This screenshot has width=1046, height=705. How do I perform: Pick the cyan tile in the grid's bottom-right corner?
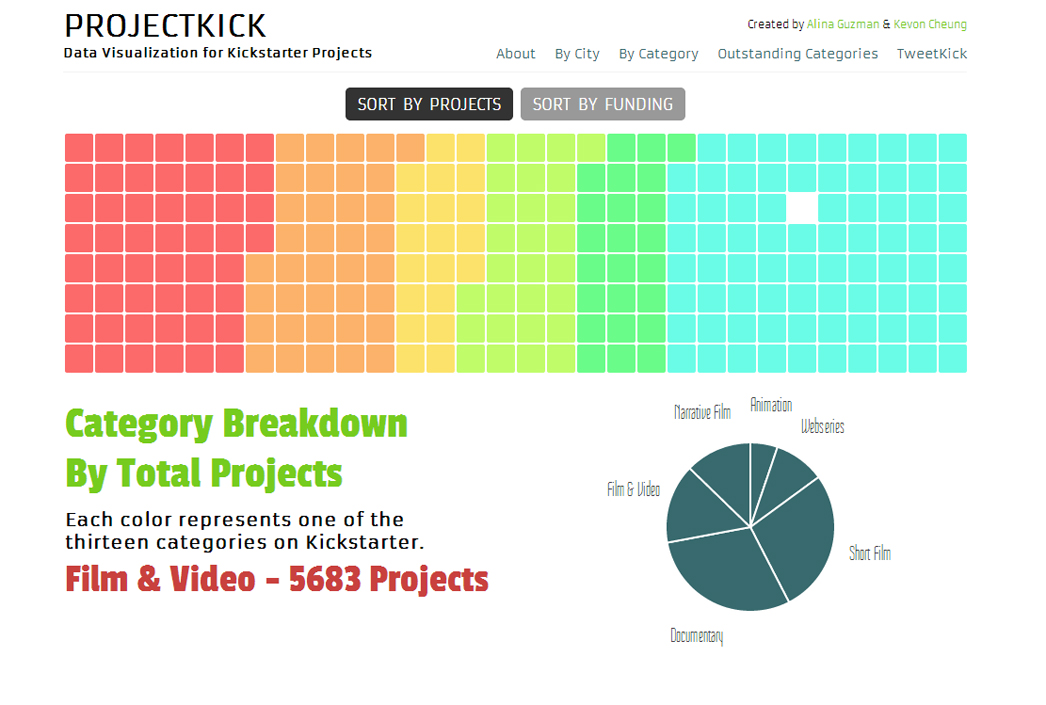click(953, 358)
